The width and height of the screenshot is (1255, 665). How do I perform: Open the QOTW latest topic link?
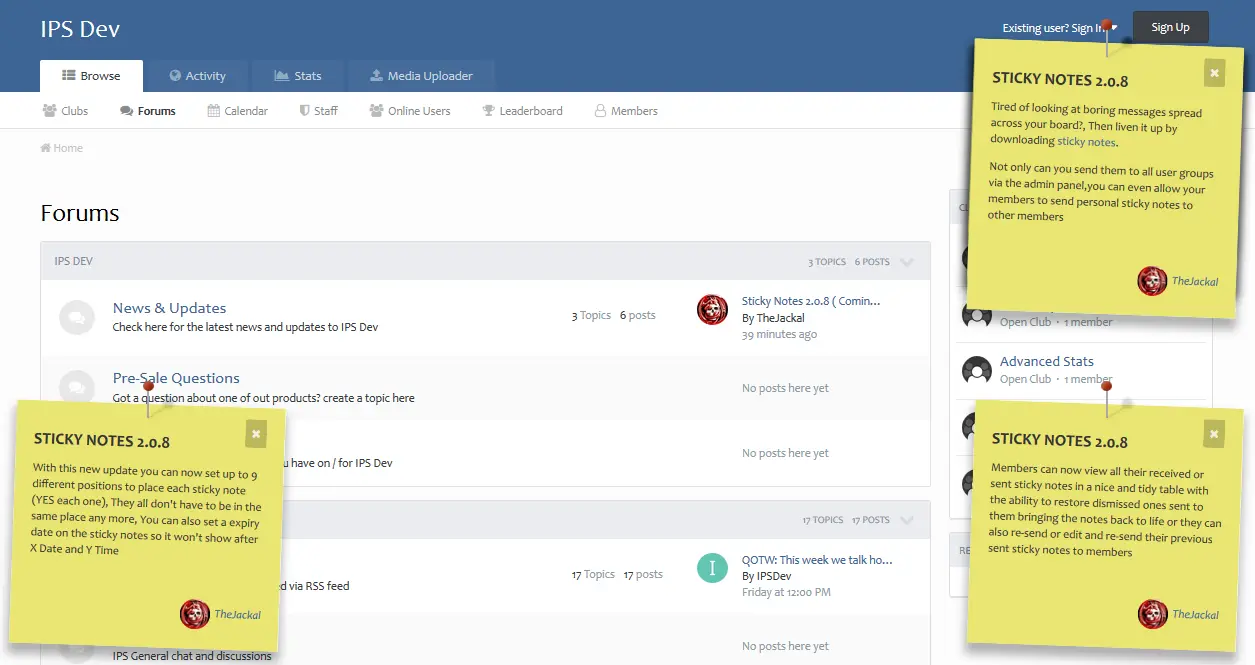pos(817,560)
